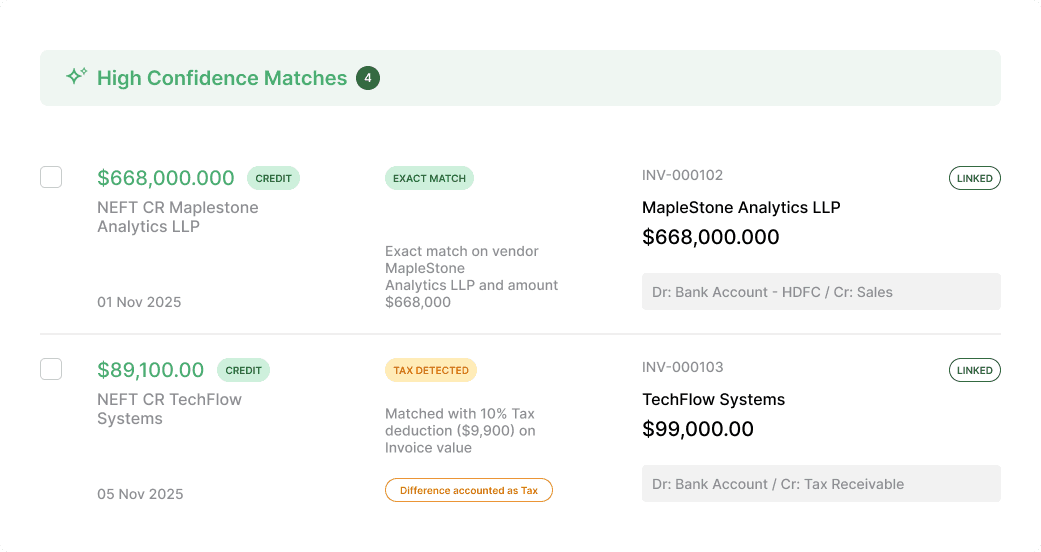Click the green $668,000.000 transaction amount
Screen dimensions: 1041x552
tap(166, 178)
